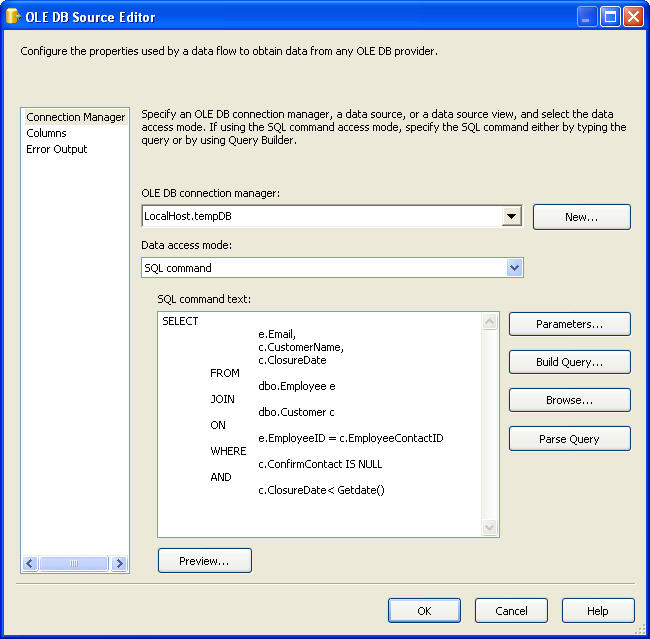Click the dialog resize grip corner
The image size is (650, 639).
point(641,630)
